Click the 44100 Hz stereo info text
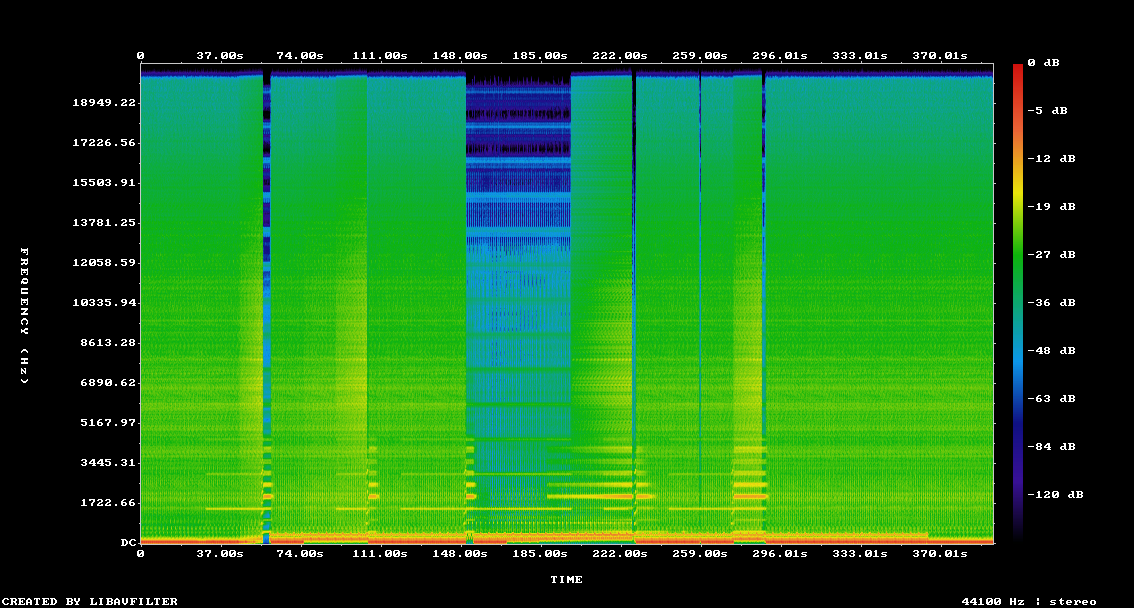Viewport: 1134px width, 608px height. [1028, 601]
